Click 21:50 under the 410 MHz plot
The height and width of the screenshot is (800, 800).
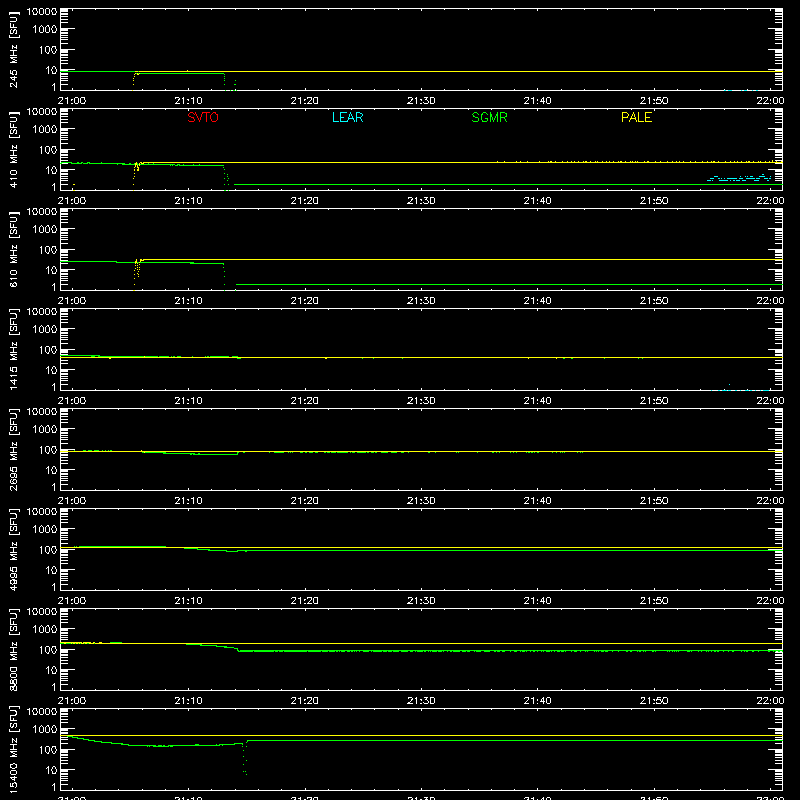pyautogui.click(x=654, y=201)
